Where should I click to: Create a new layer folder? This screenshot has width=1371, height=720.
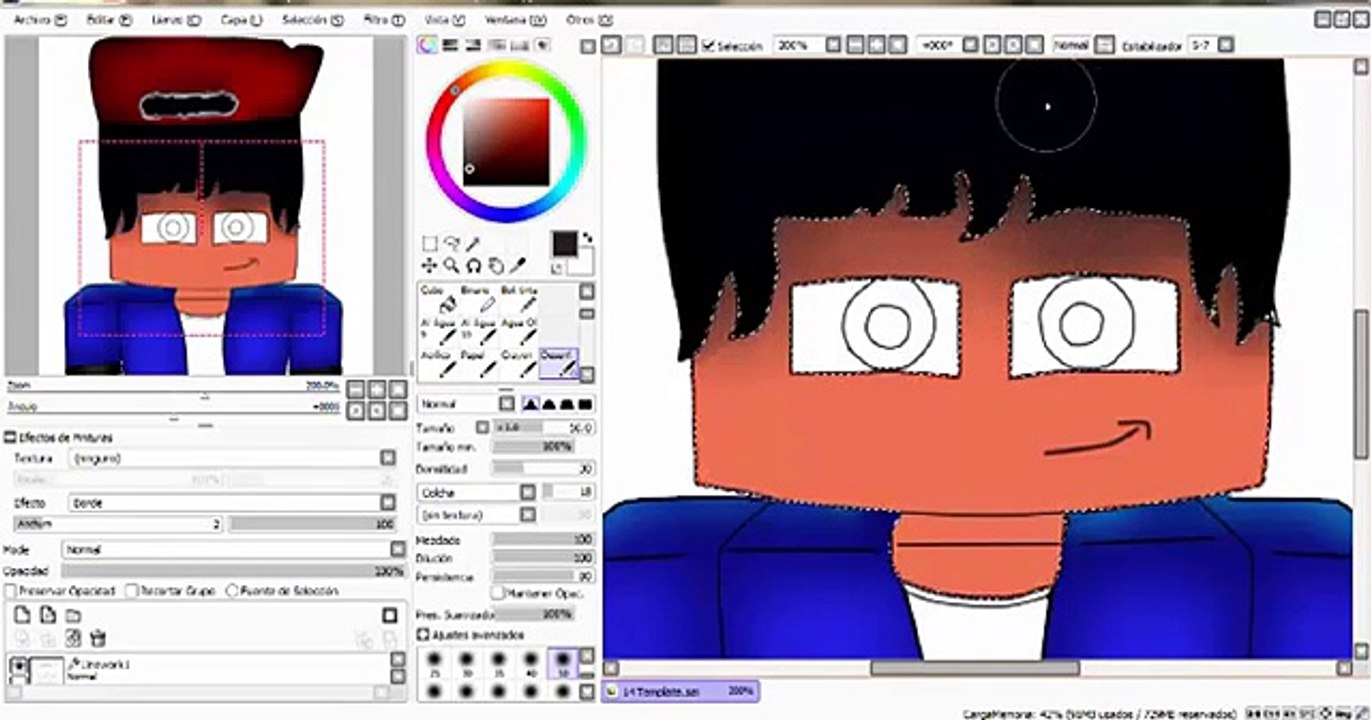pyautogui.click(x=73, y=615)
